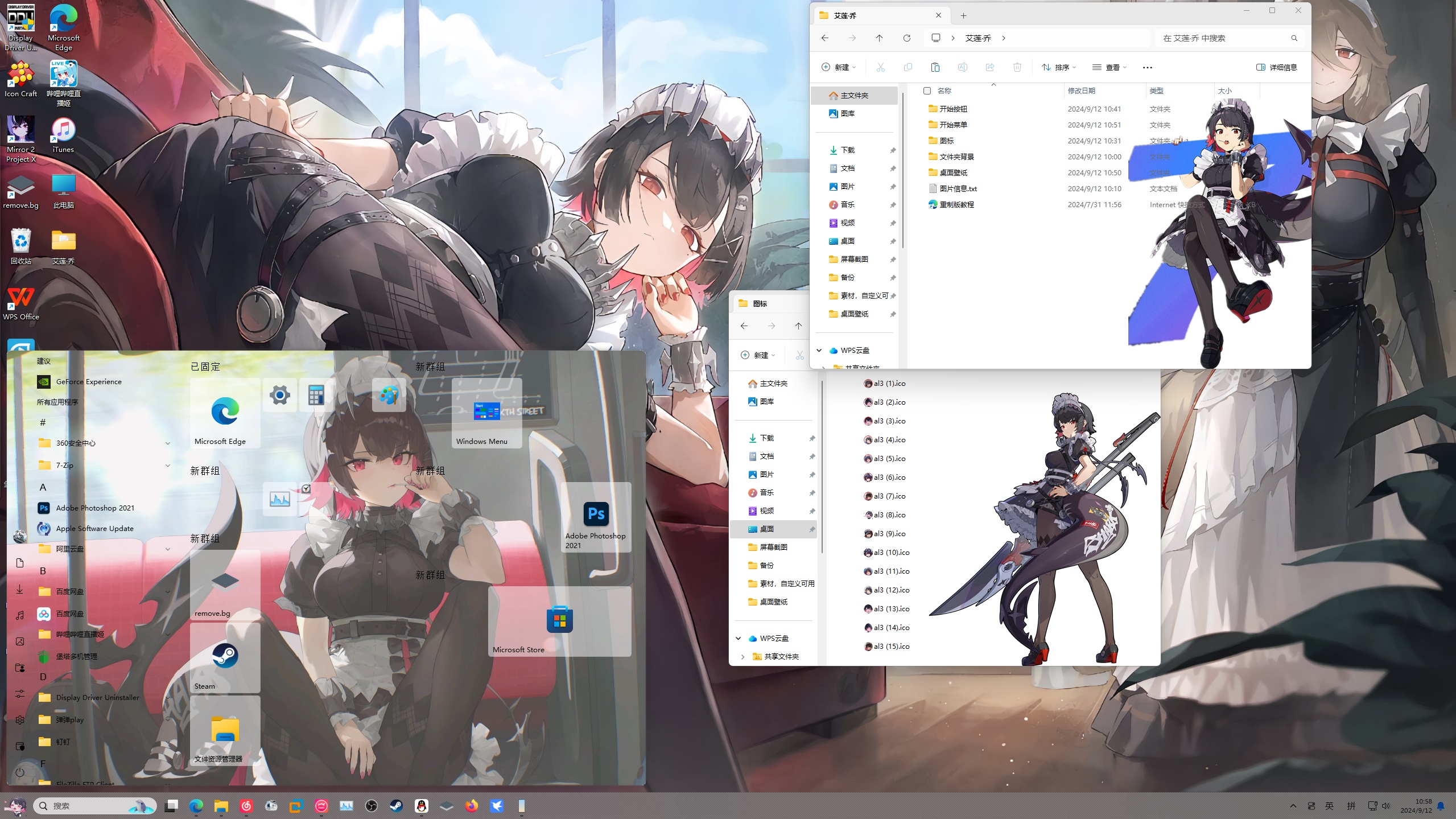Screen dimensions: 1456x819
Task: Click the 新建 button in top Explorer
Action: tap(838, 67)
